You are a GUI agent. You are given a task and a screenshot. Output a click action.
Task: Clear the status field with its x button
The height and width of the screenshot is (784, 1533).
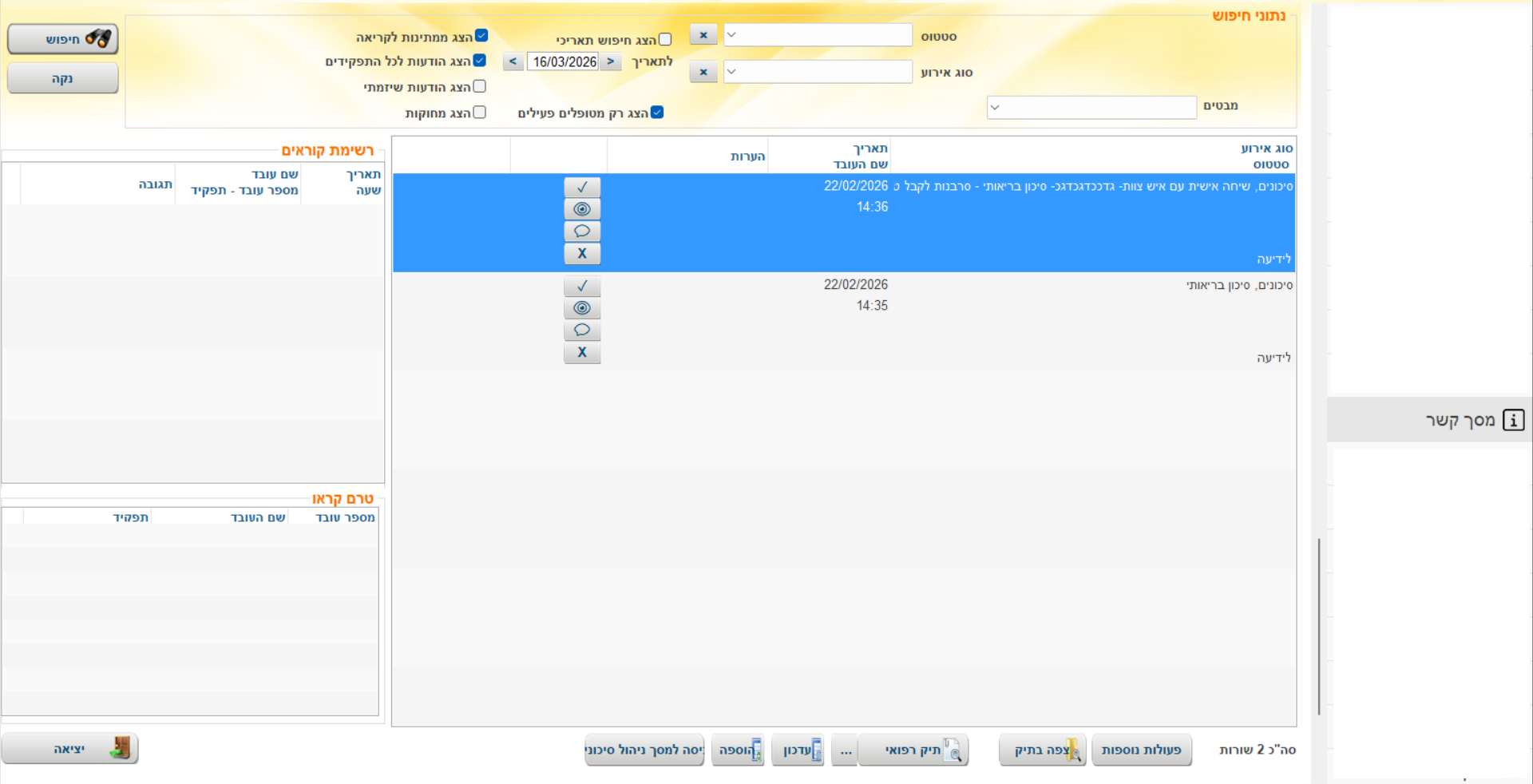click(703, 35)
